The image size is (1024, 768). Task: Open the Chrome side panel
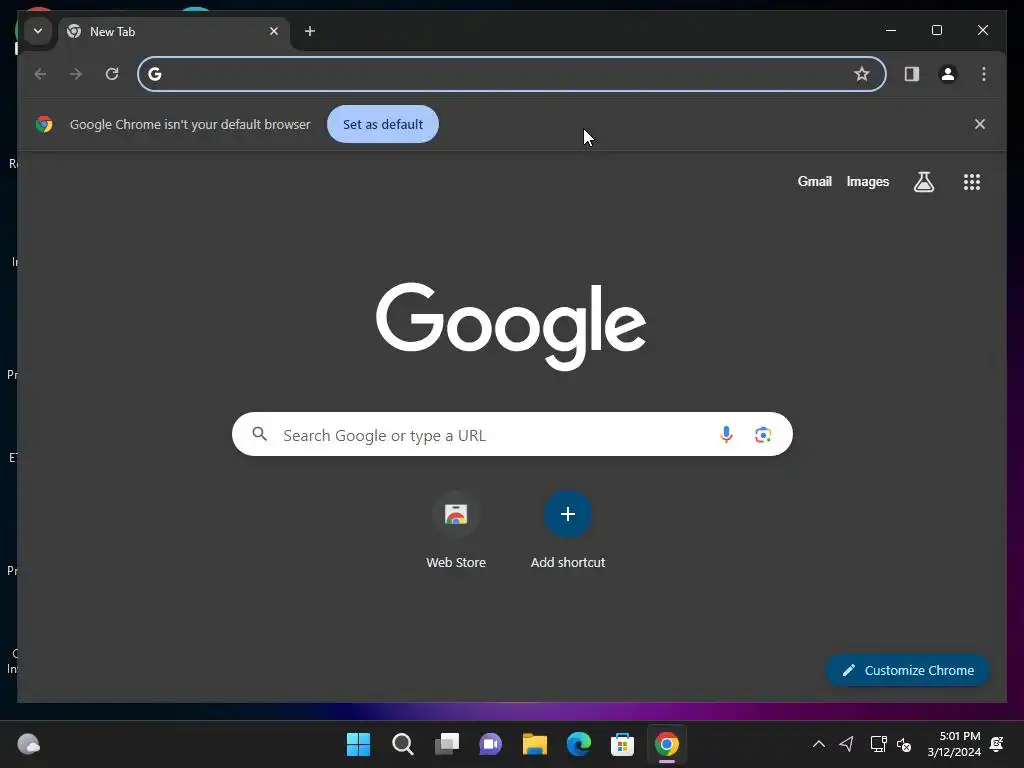click(912, 74)
